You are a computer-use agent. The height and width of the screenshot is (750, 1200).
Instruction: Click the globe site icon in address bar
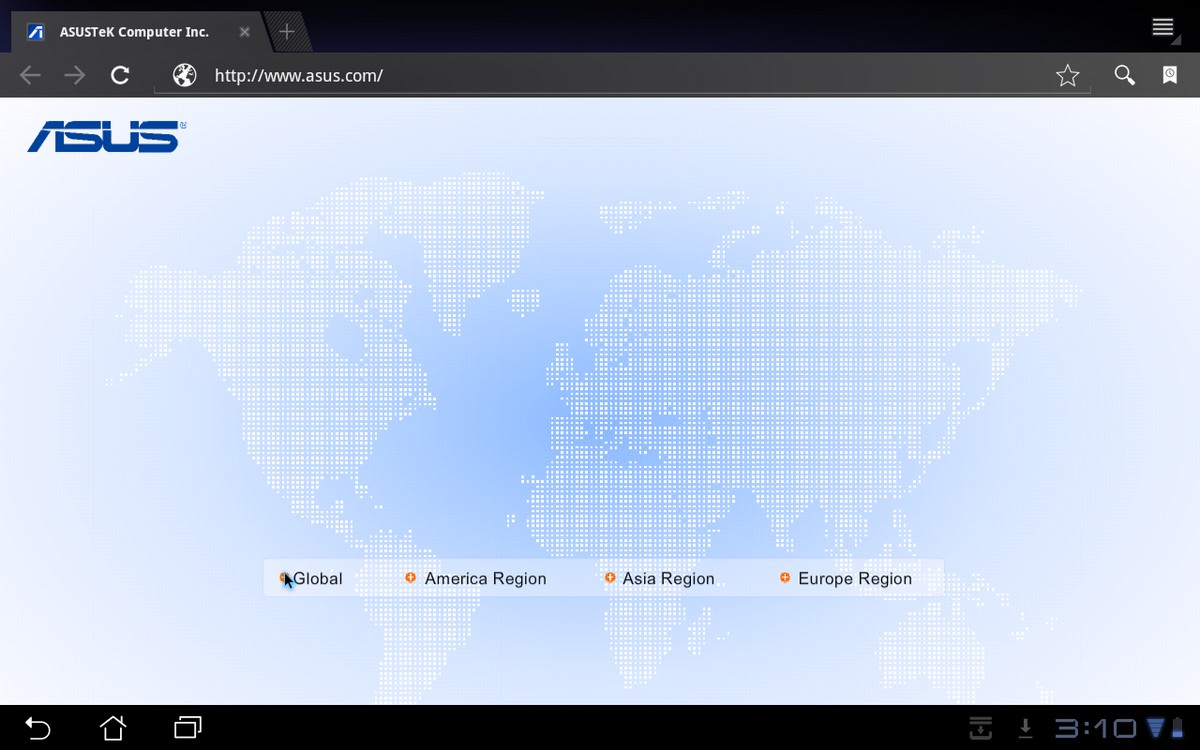(184, 75)
